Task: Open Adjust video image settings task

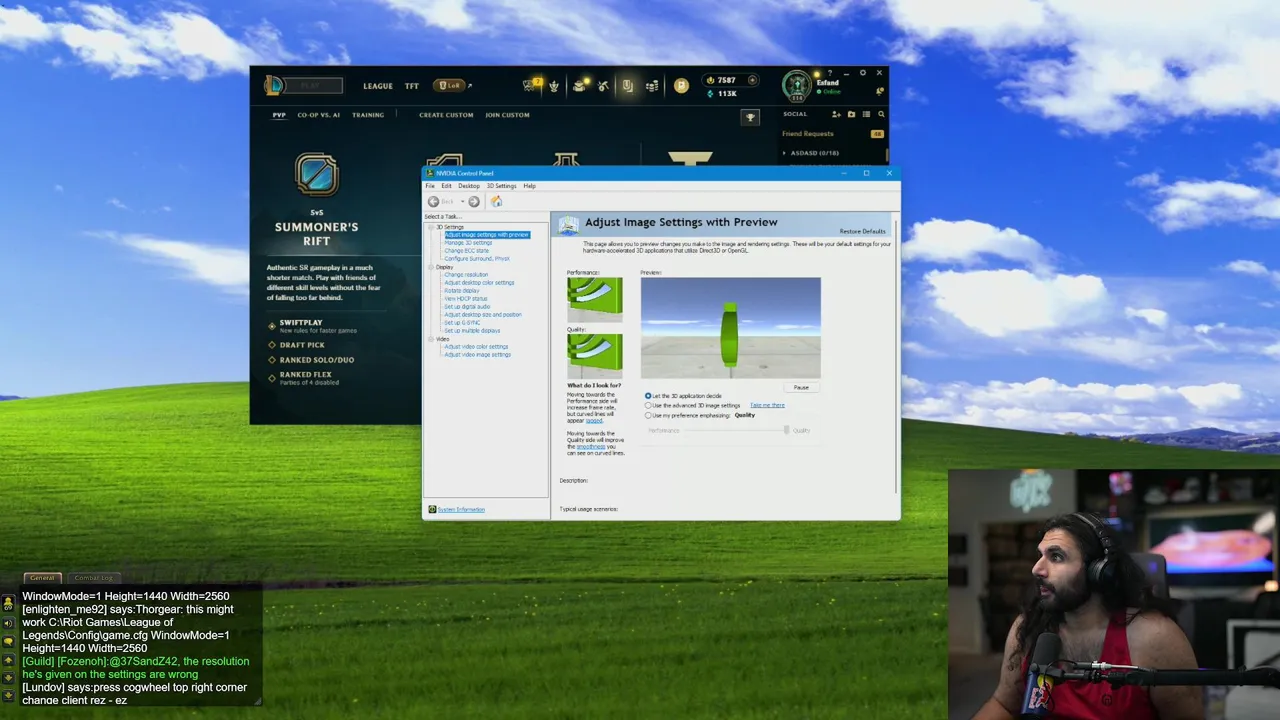Action: [x=477, y=355]
